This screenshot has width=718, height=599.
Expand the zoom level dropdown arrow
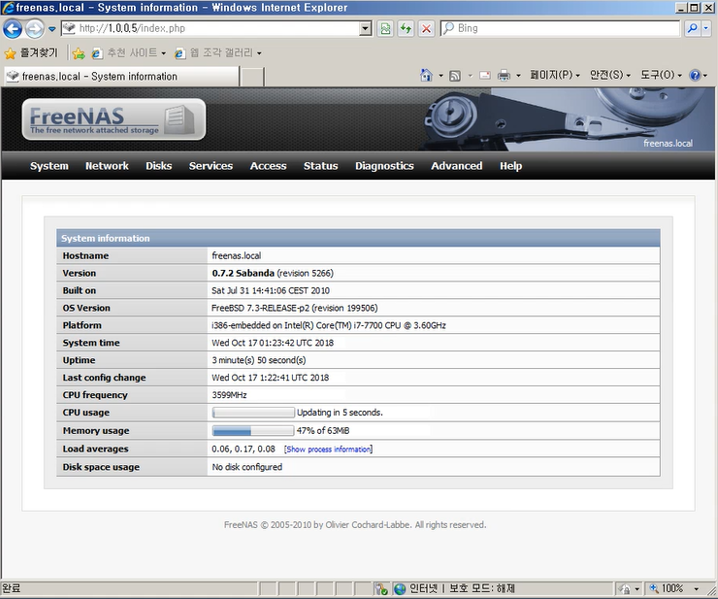point(696,589)
